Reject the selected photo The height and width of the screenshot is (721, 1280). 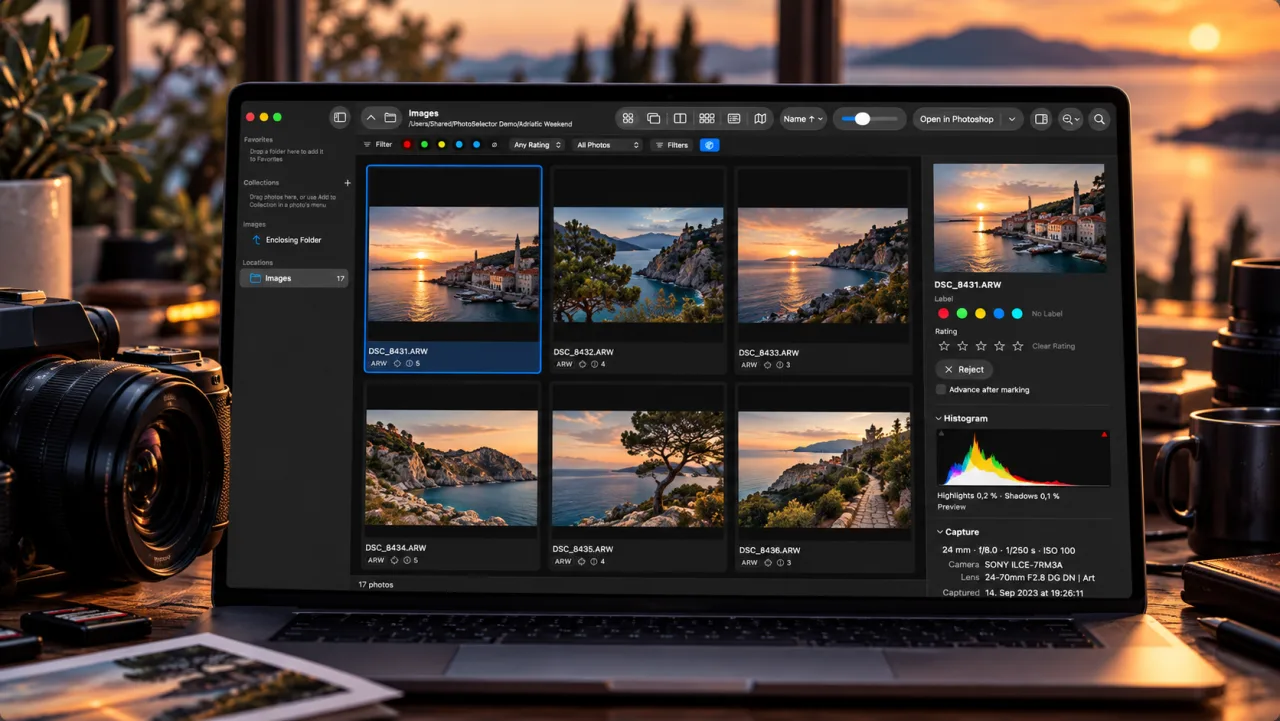(x=964, y=369)
